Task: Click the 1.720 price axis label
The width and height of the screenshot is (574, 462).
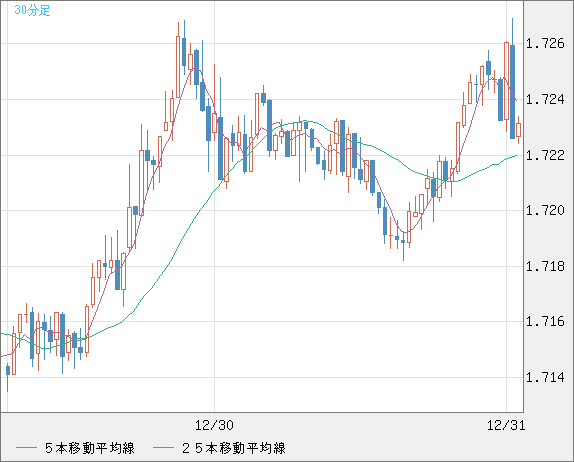Action: click(545, 210)
